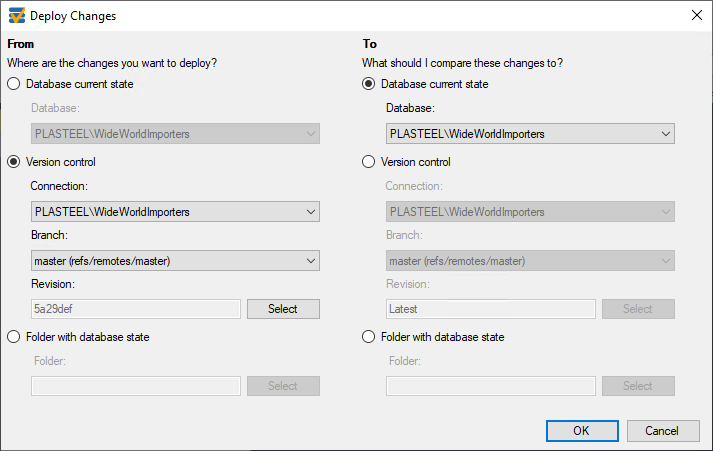Click Select button next to revision 5a29def
Viewport: 713px width, 451px height.
(283, 309)
